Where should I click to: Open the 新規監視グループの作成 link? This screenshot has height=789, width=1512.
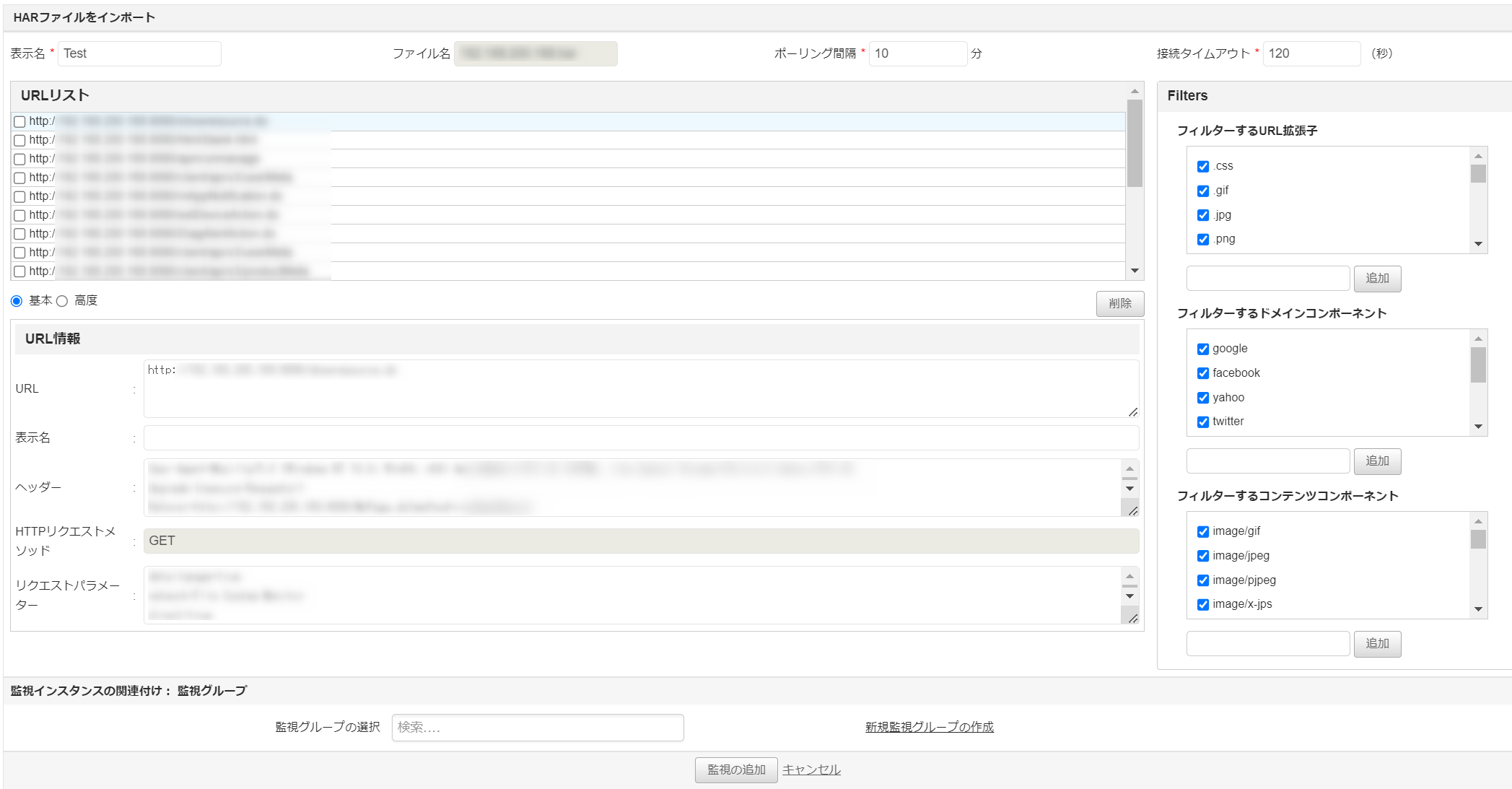tap(929, 727)
